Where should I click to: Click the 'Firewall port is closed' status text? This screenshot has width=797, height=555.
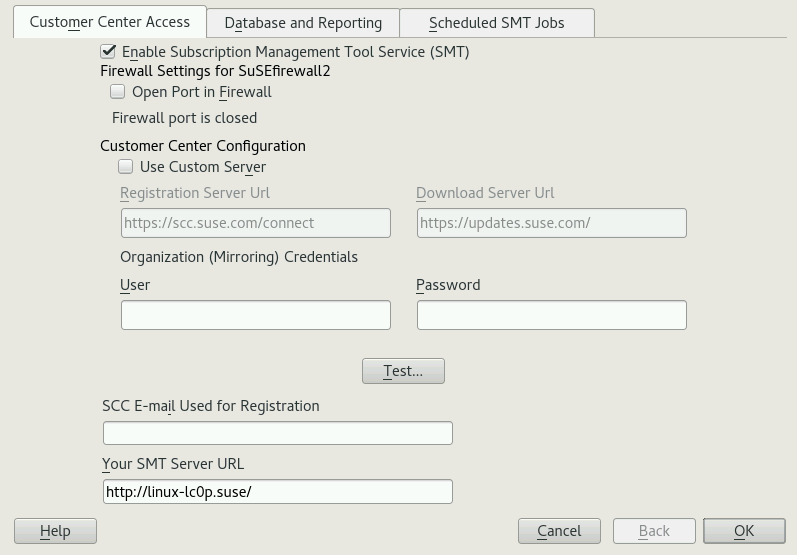[x=184, y=118]
